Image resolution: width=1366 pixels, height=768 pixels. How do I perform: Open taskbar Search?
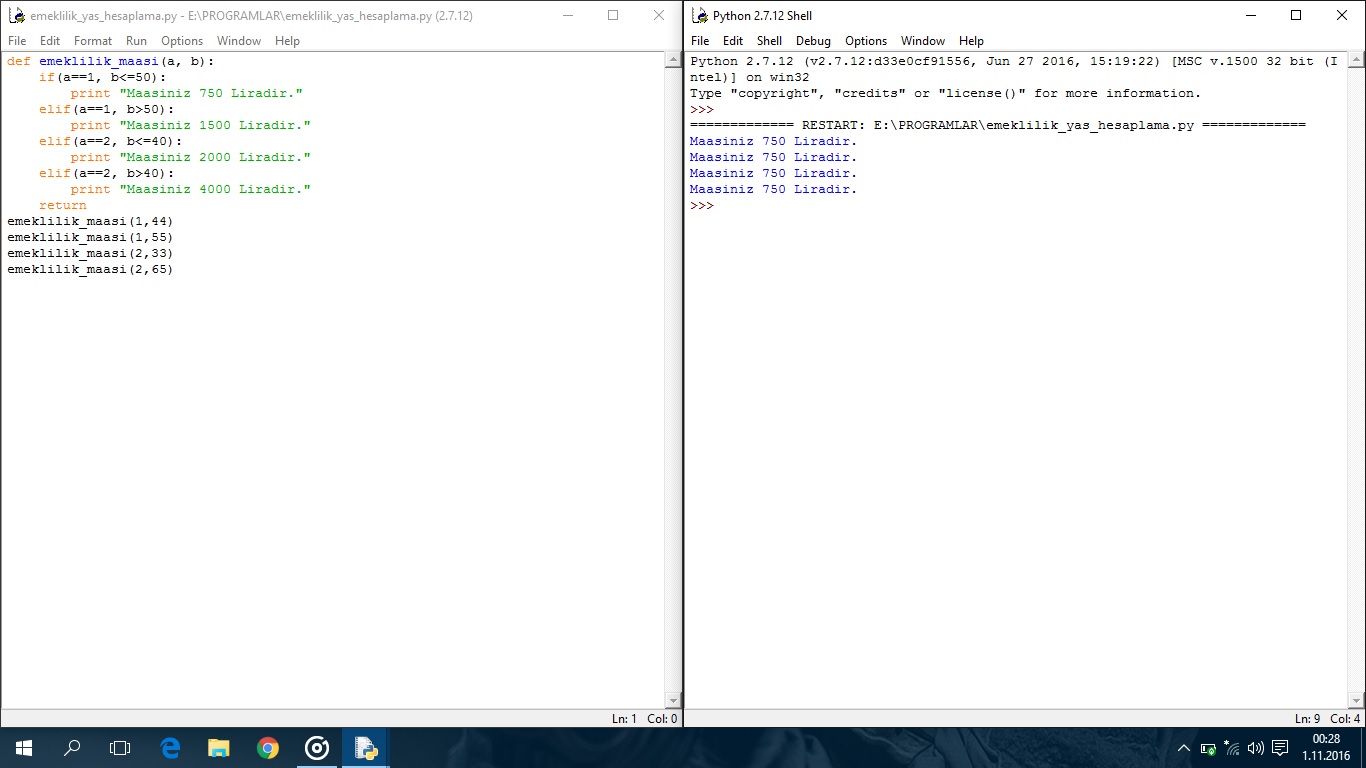pyautogui.click(x=72, y=748)
